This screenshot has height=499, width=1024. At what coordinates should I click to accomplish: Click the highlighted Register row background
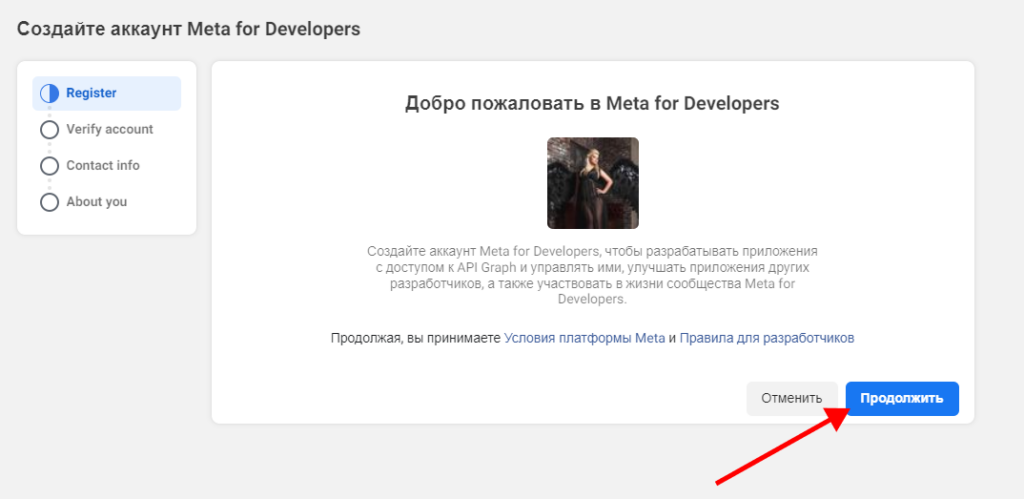point(150,93)
